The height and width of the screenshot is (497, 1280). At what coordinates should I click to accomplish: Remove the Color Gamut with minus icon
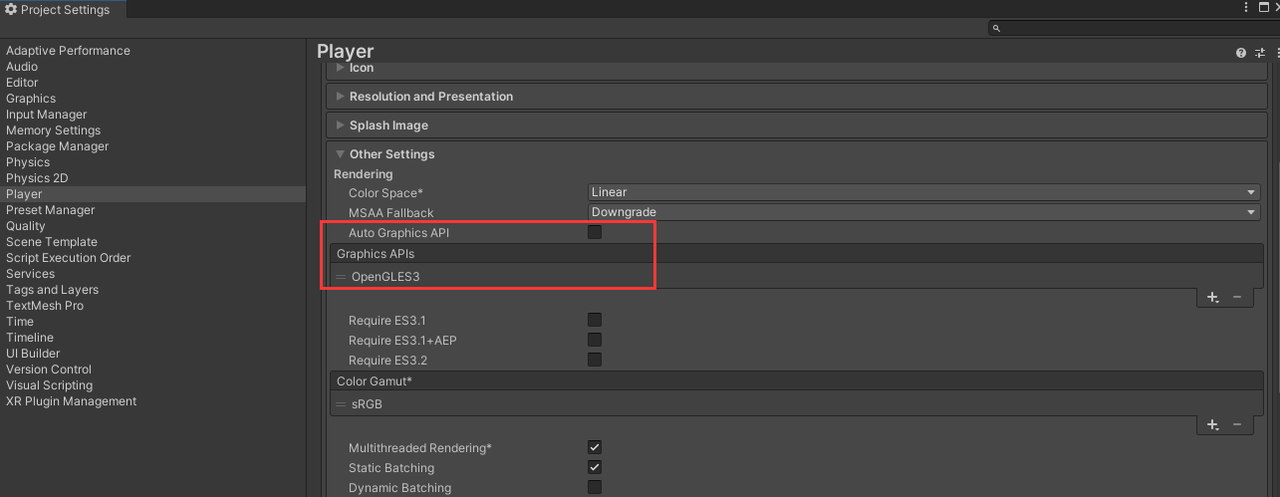(1237, 425)
